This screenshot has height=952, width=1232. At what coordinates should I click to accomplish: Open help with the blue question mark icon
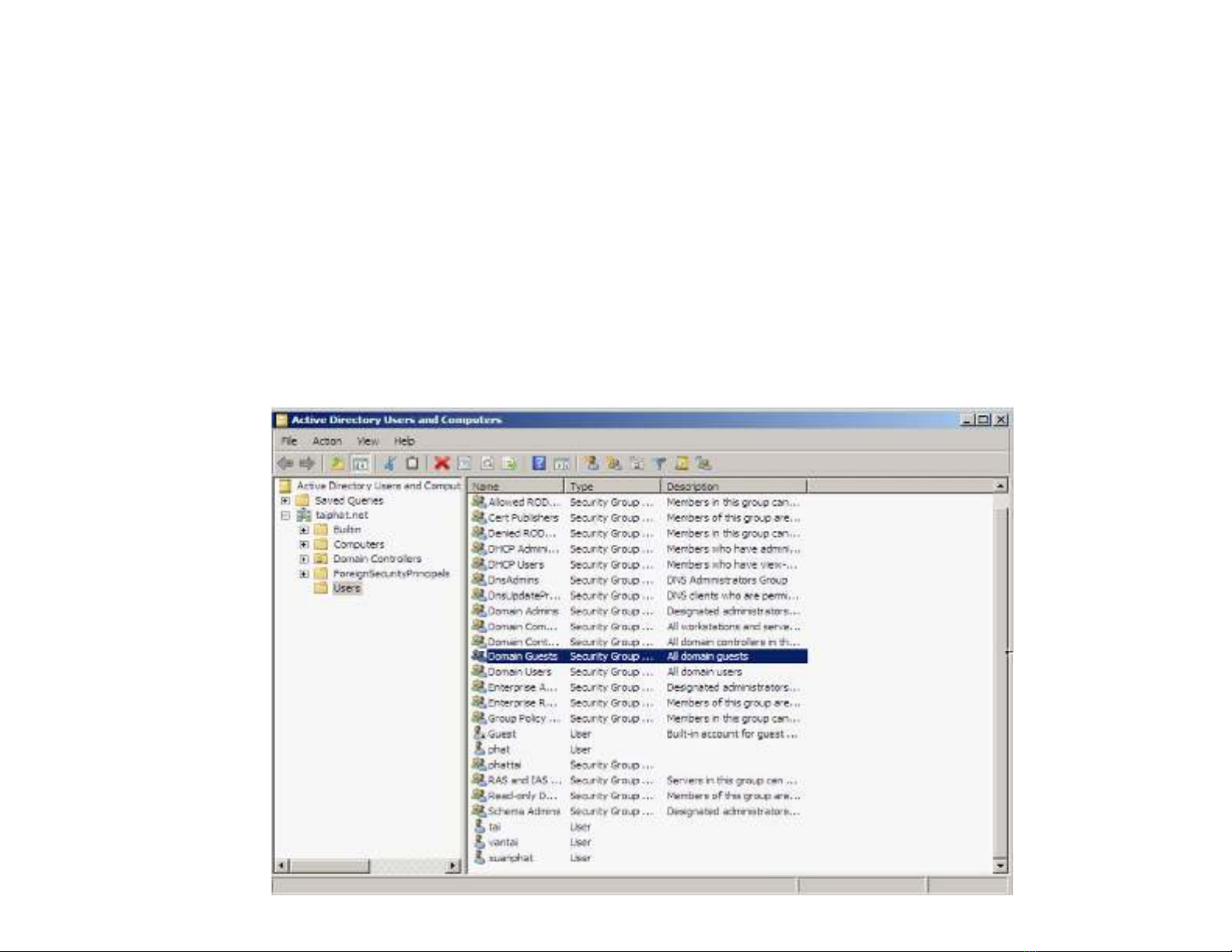click(x=539, y=463)
